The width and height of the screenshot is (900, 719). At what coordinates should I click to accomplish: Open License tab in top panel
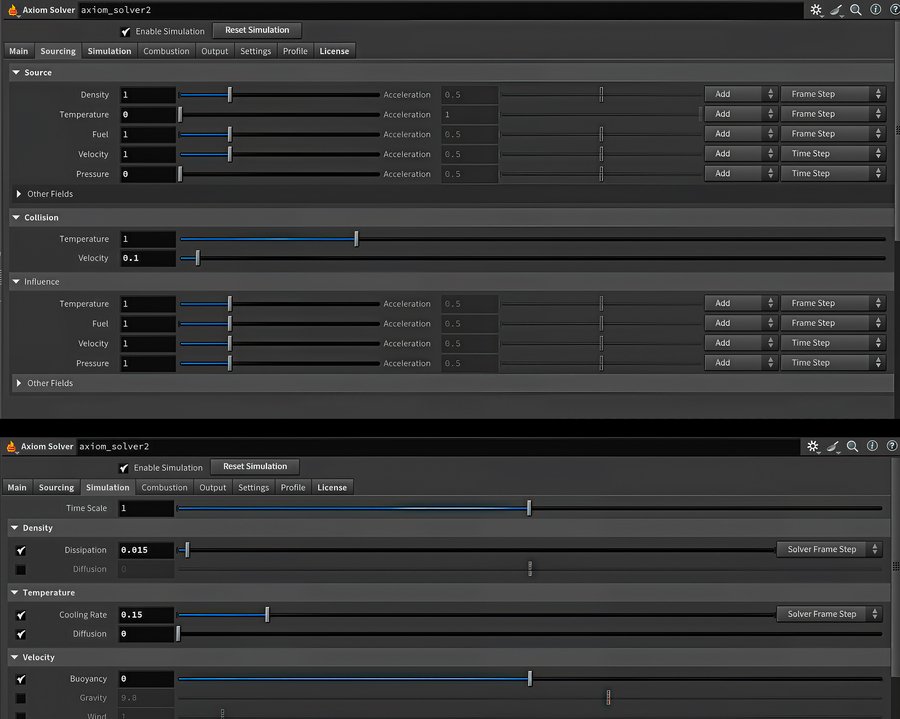tap(334, 51)
